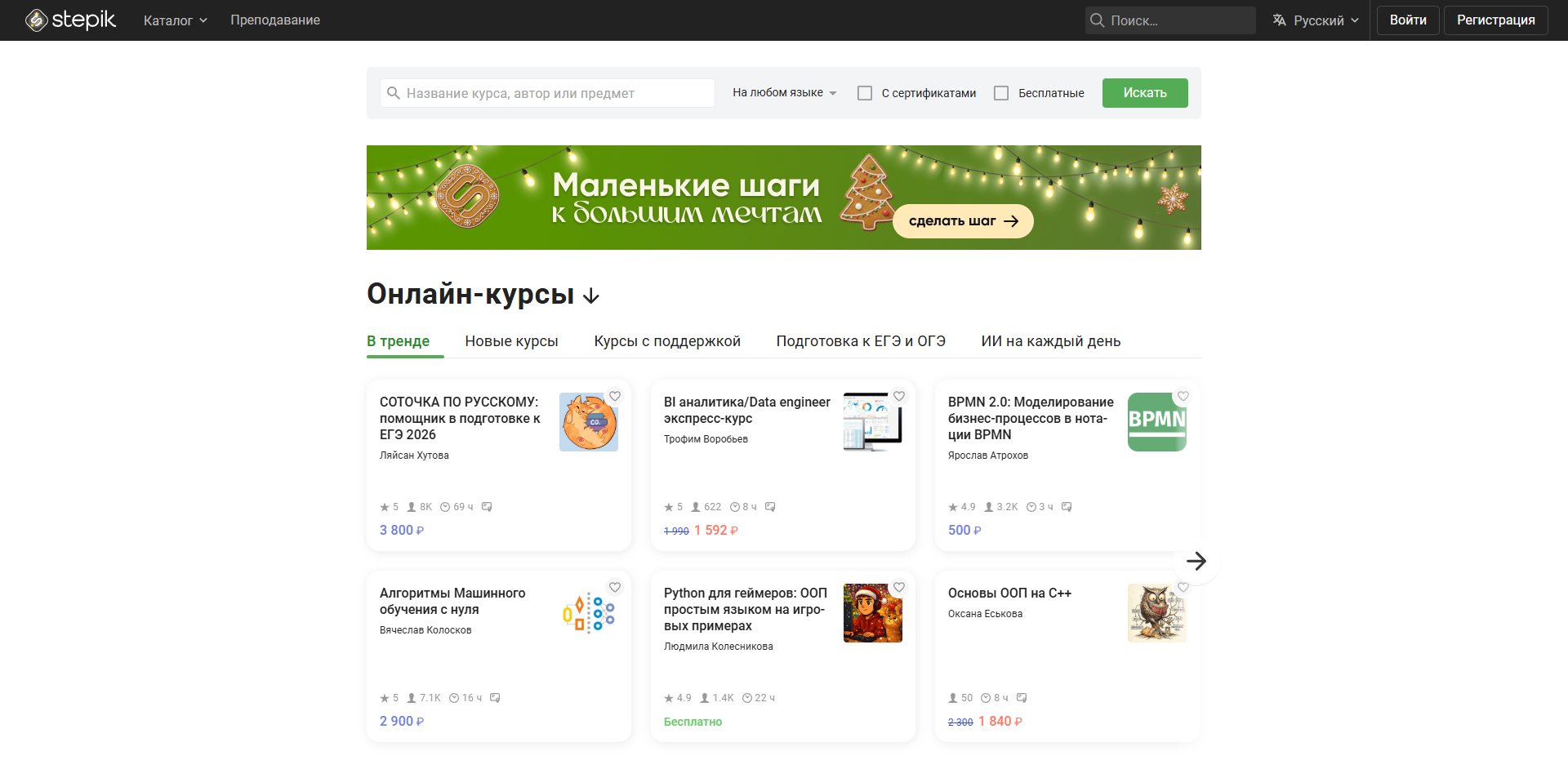Click the clock duration icon on Алгоритмы Машинного обучения card
The image size is (1568, 778).
coord(452,698)
